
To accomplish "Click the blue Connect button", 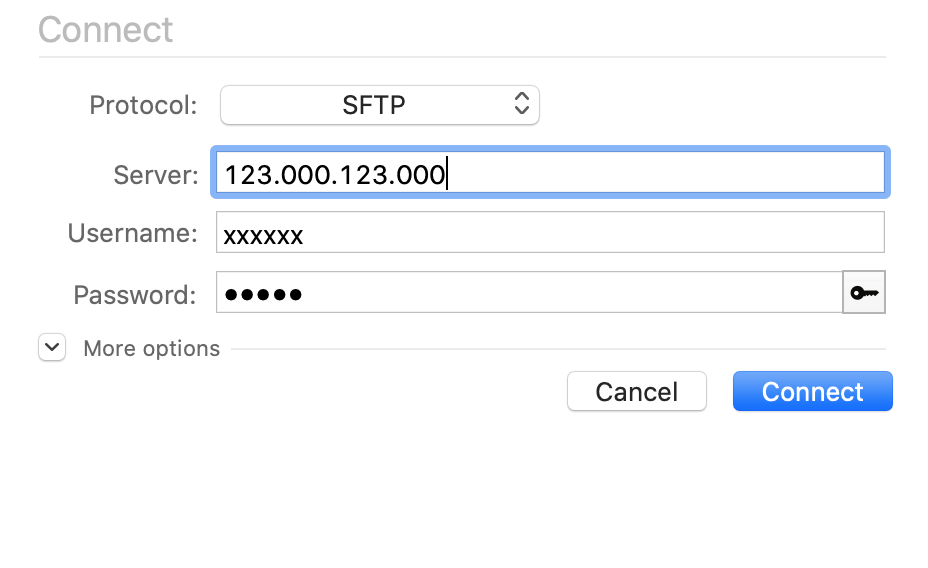I will 812,391.
